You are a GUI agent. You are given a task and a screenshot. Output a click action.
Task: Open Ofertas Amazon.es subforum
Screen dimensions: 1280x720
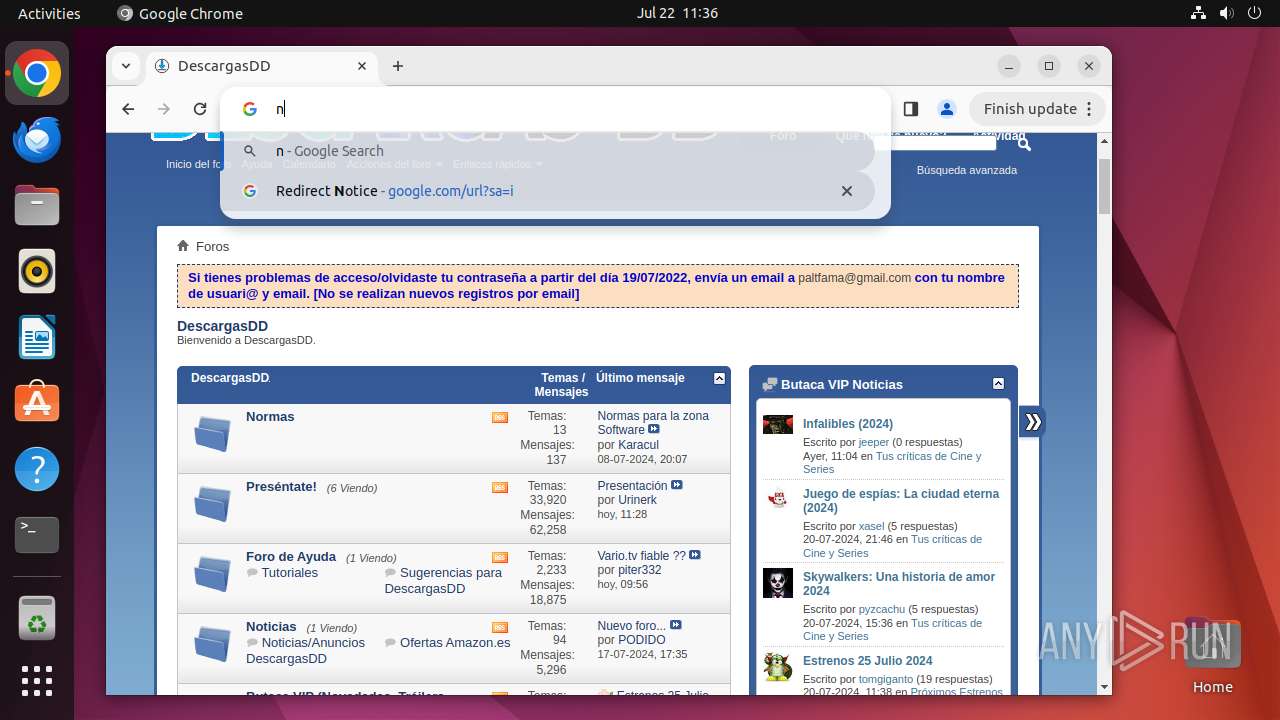455,643
